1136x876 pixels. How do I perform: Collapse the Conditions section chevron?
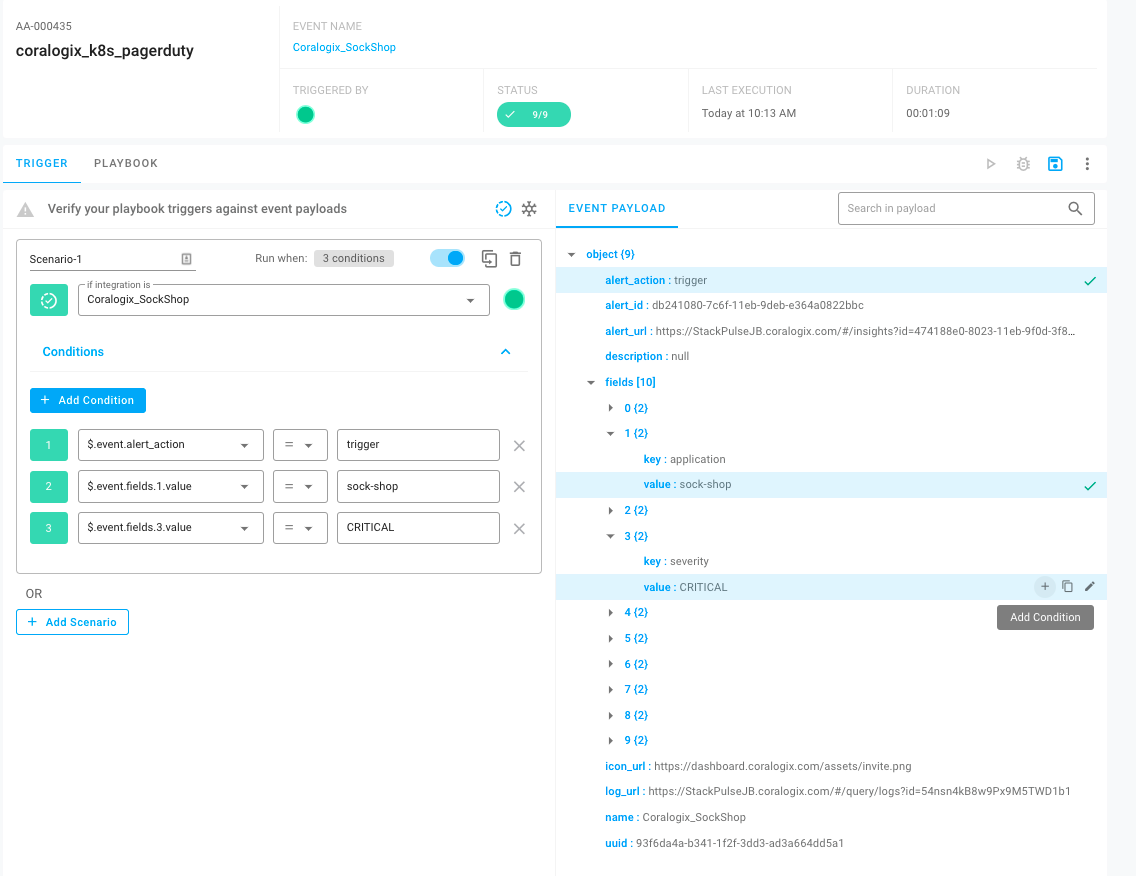(x=506, y=351)
